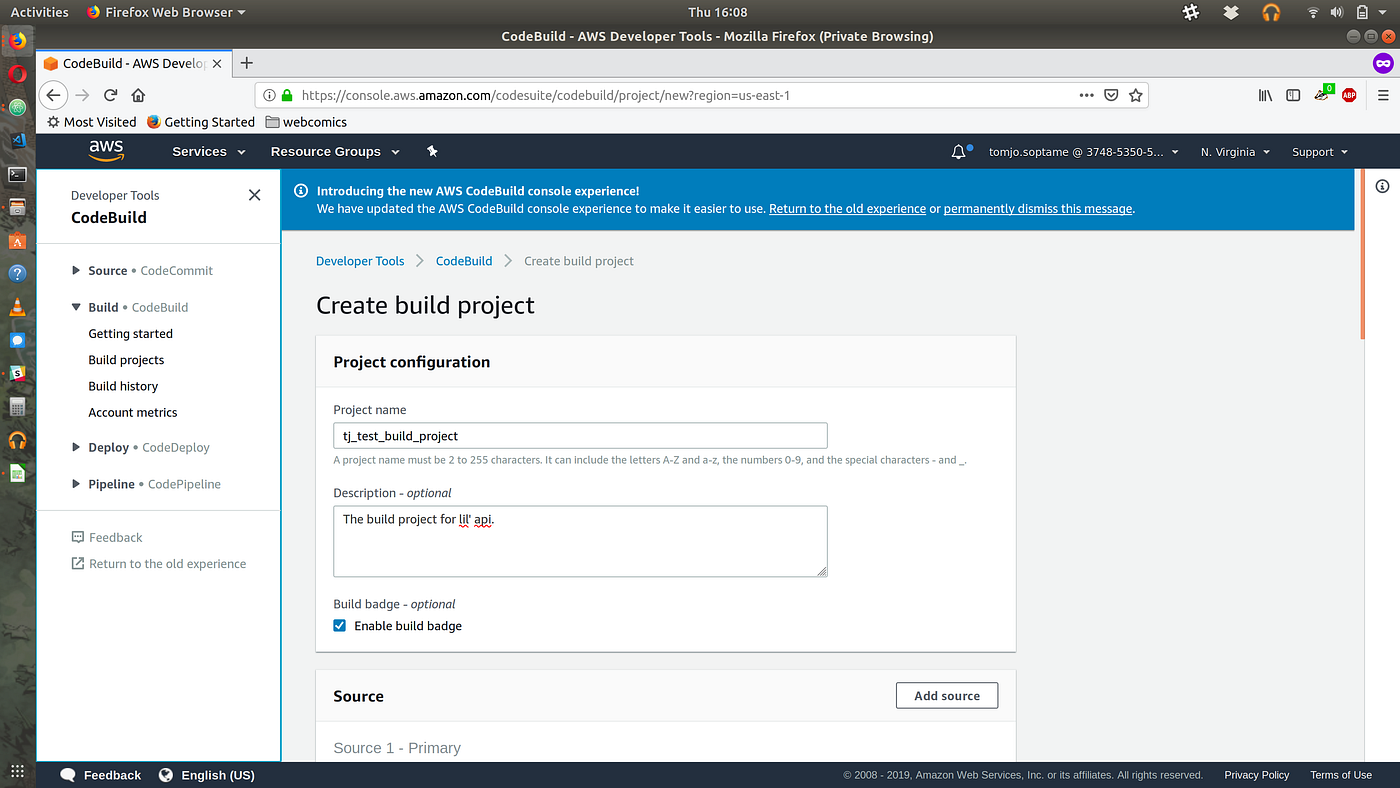Uncheck the Enable build badge checkbox

[339, 625]
